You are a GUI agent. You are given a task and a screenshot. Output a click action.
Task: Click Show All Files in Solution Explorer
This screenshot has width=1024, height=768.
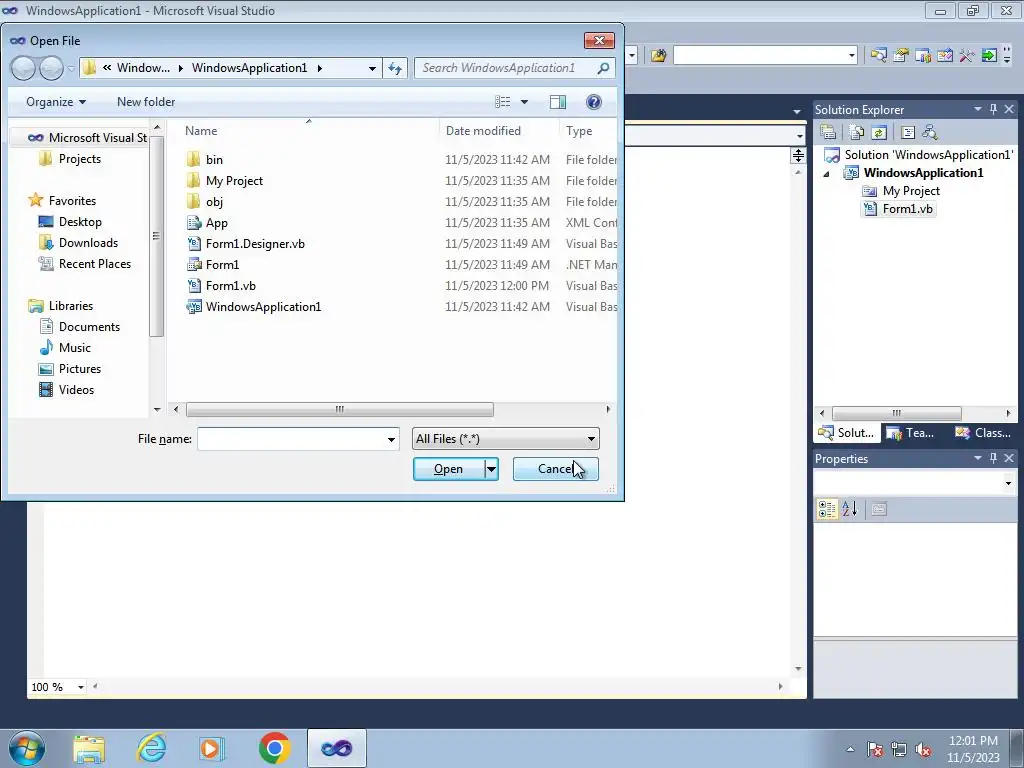[857, 133]
